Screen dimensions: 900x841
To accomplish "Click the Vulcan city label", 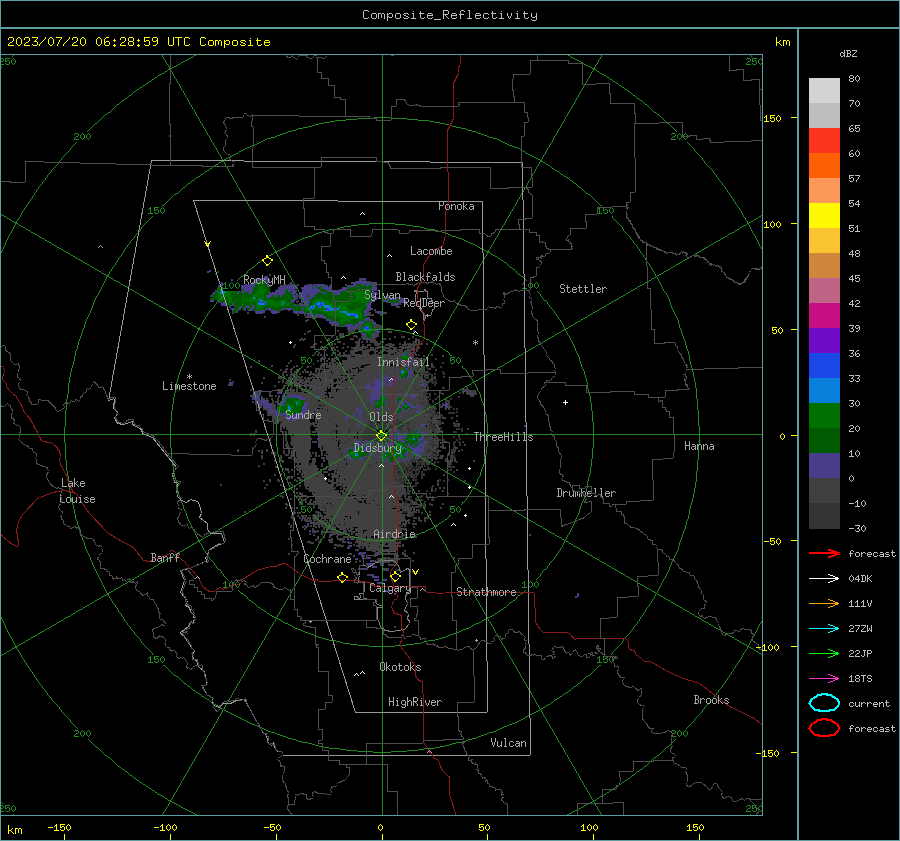I will (x=509, y=743).
